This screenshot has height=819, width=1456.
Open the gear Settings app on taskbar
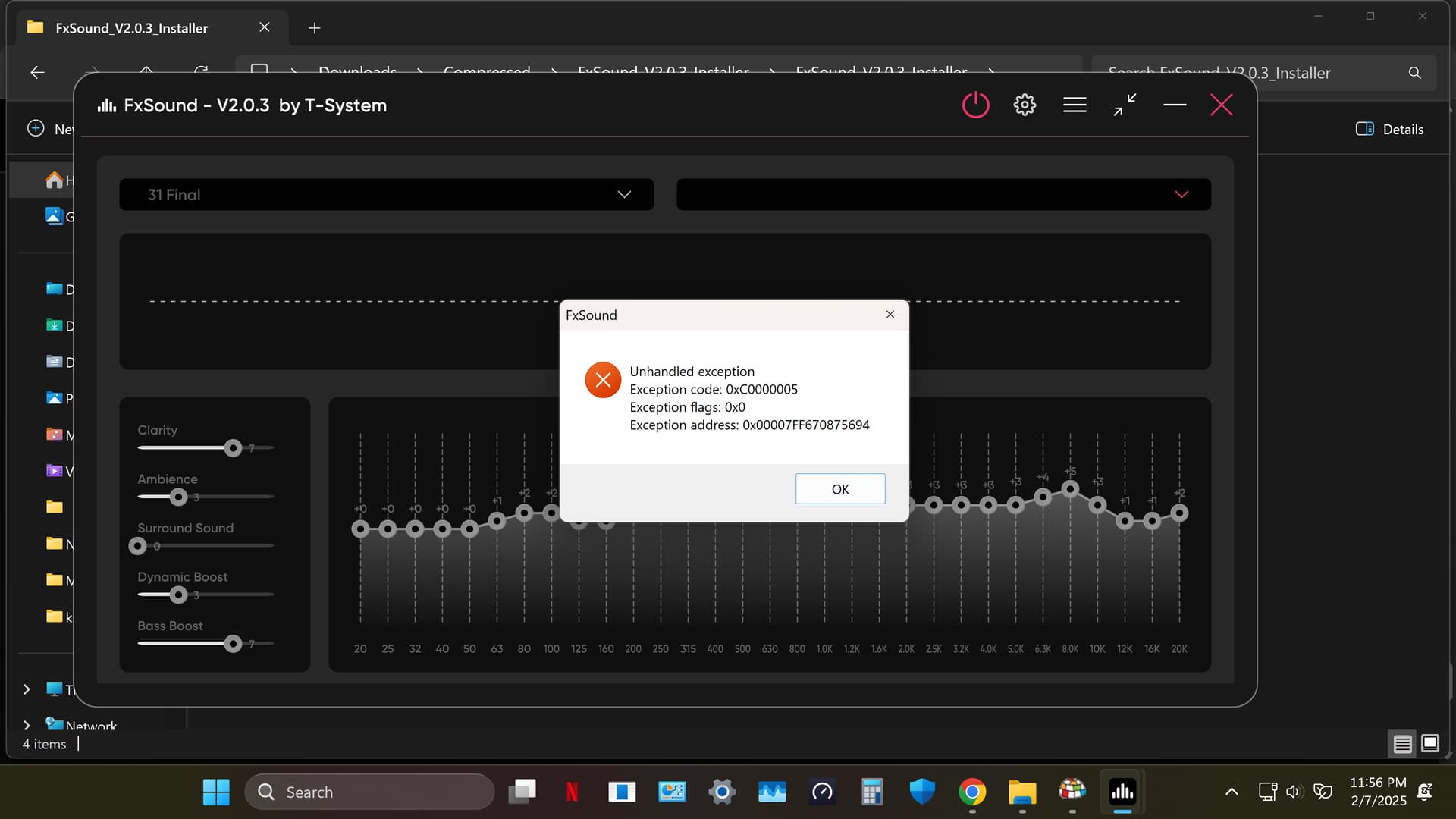coord(722,792)
